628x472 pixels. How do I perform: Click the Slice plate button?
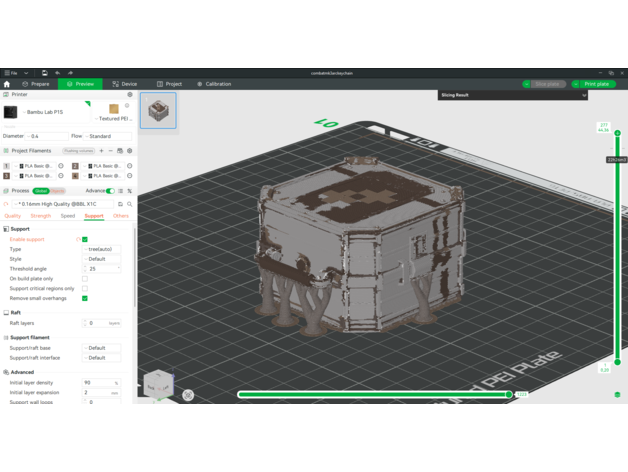547,84
